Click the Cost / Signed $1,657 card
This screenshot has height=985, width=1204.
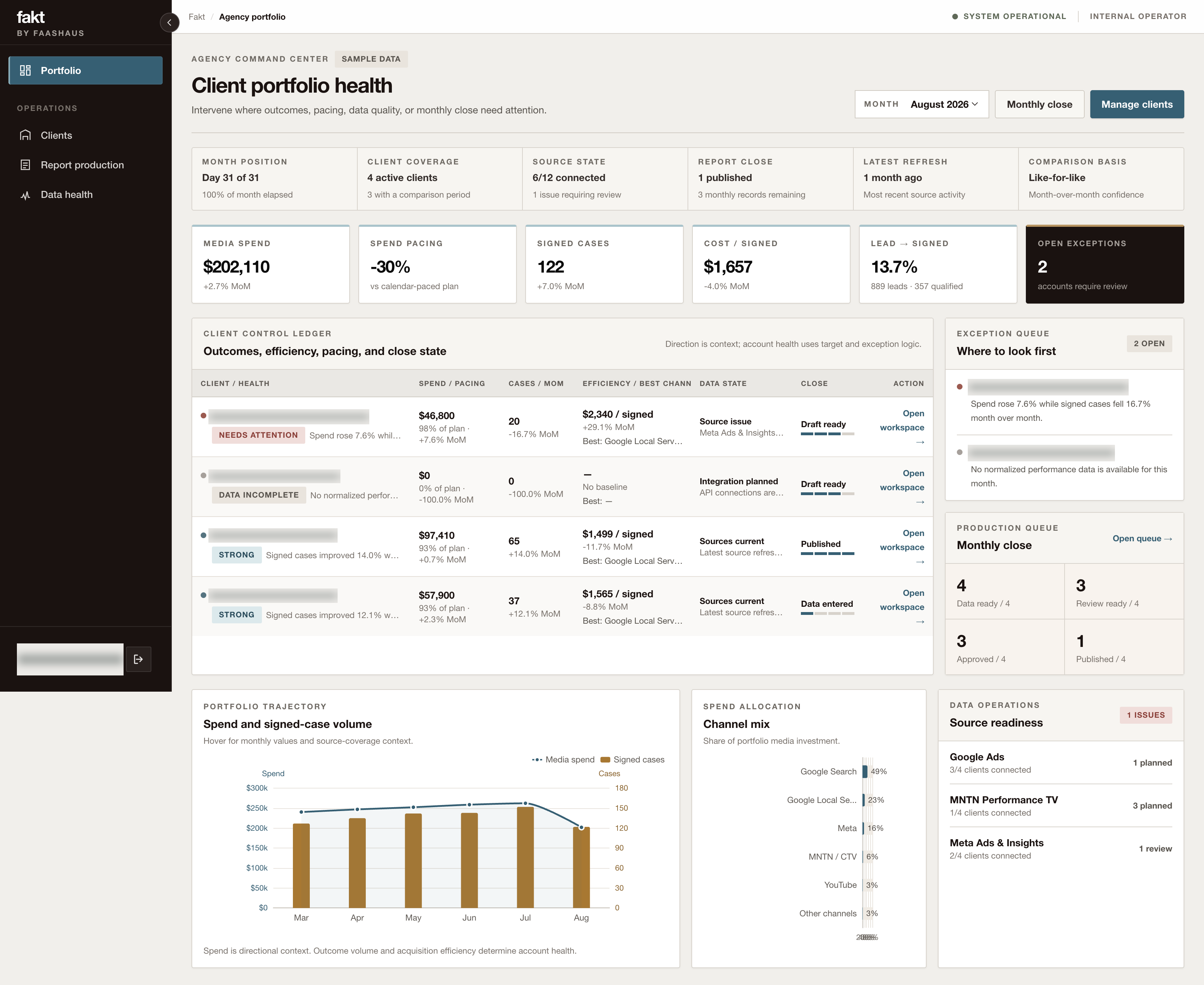click(771, 264)
